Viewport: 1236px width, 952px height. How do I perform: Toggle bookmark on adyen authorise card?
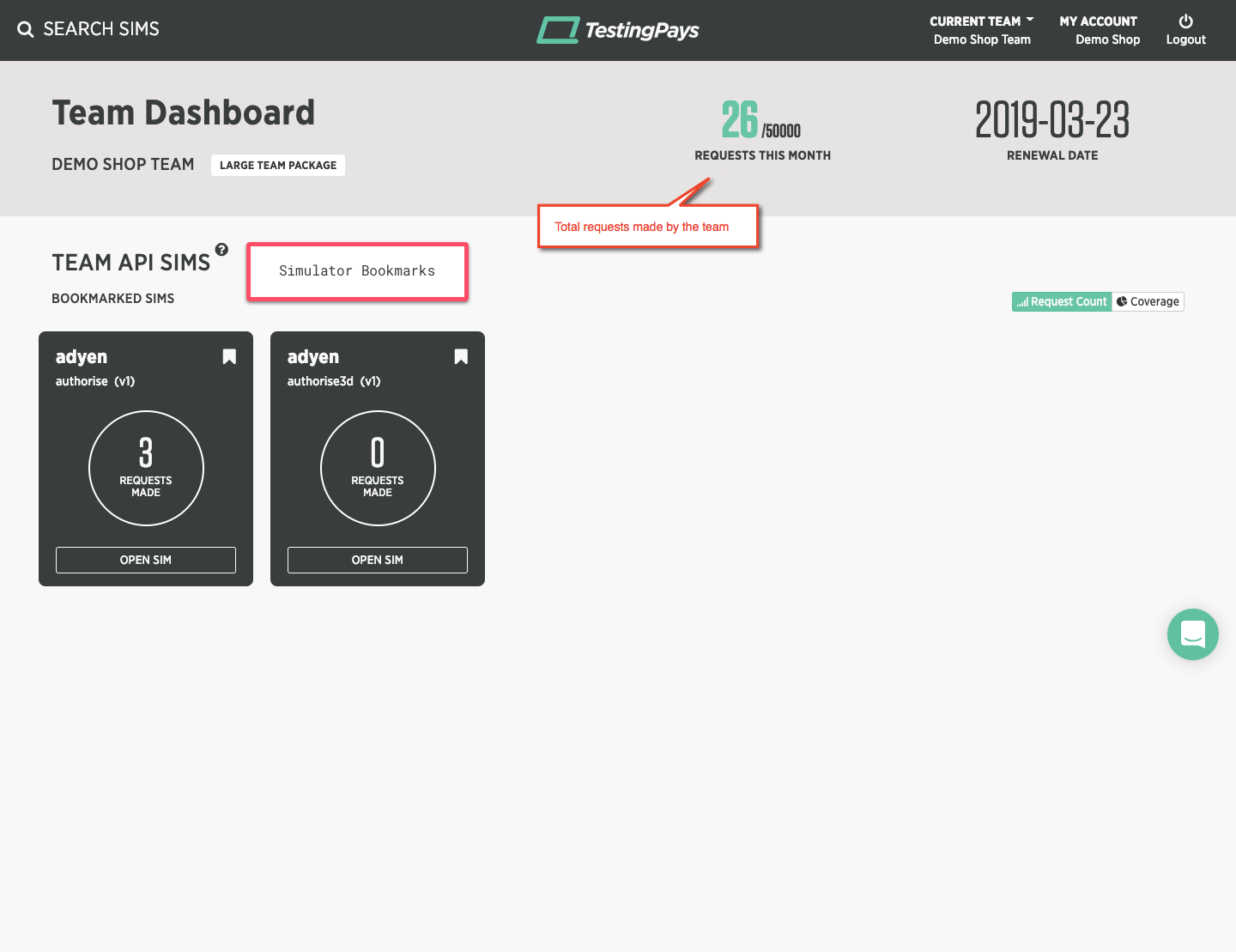click(229, 356)
